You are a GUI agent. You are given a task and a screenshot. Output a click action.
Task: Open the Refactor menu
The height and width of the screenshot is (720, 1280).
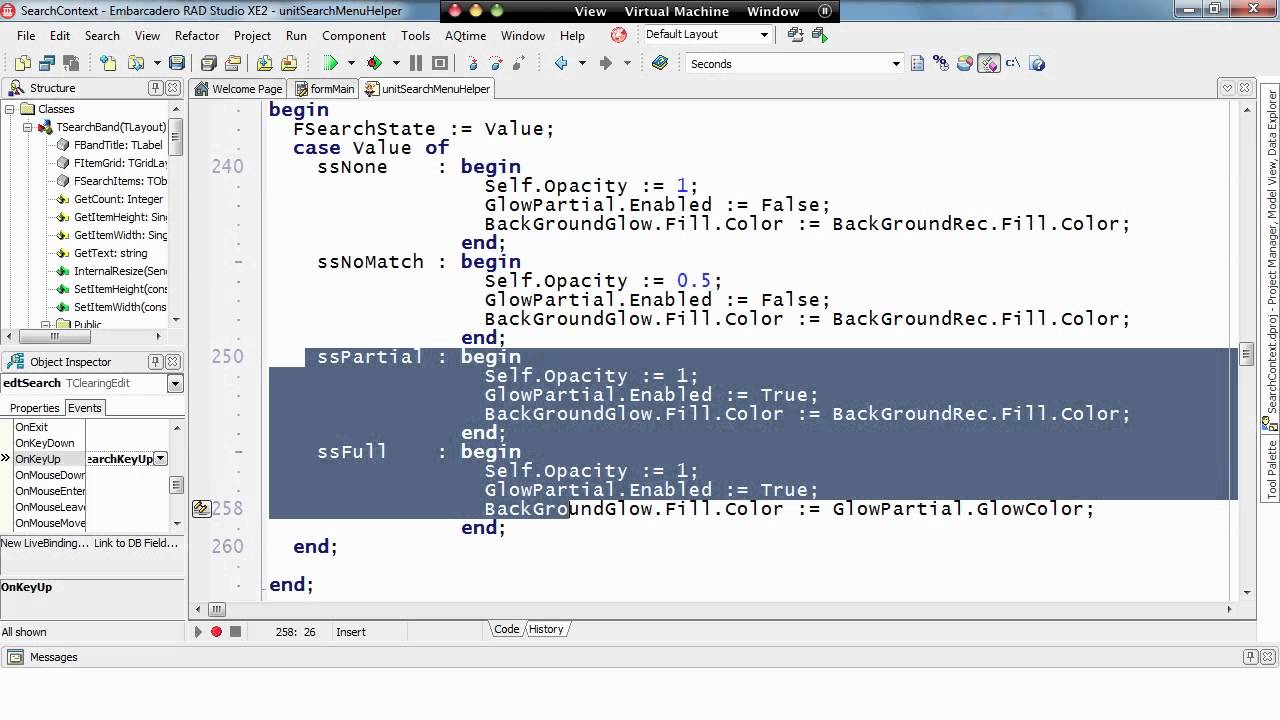coord(197,35)
